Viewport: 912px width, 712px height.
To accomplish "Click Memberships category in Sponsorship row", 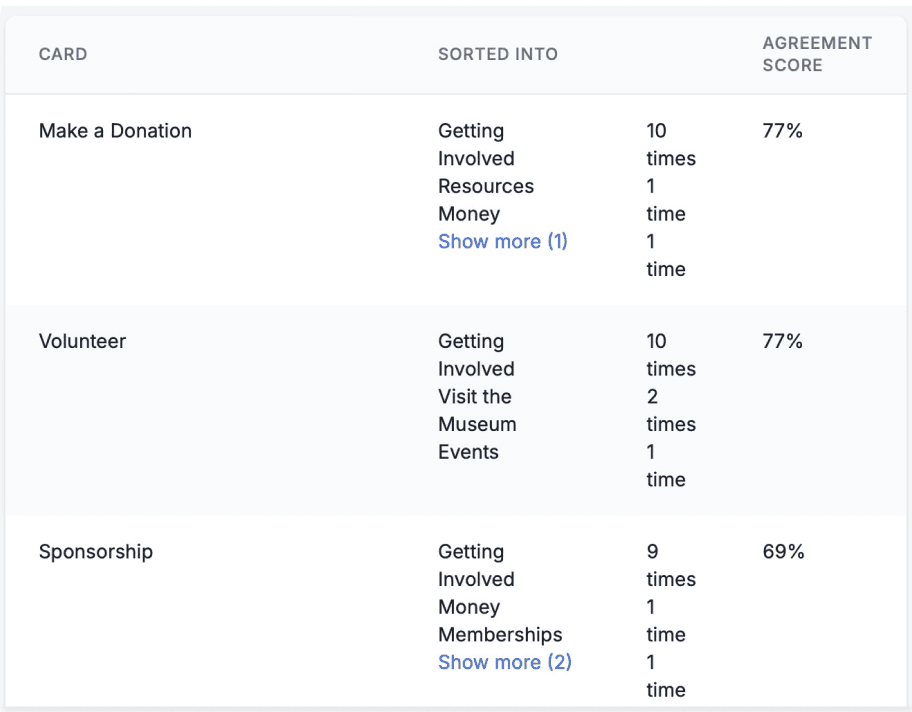I will (x=500, y=634).
